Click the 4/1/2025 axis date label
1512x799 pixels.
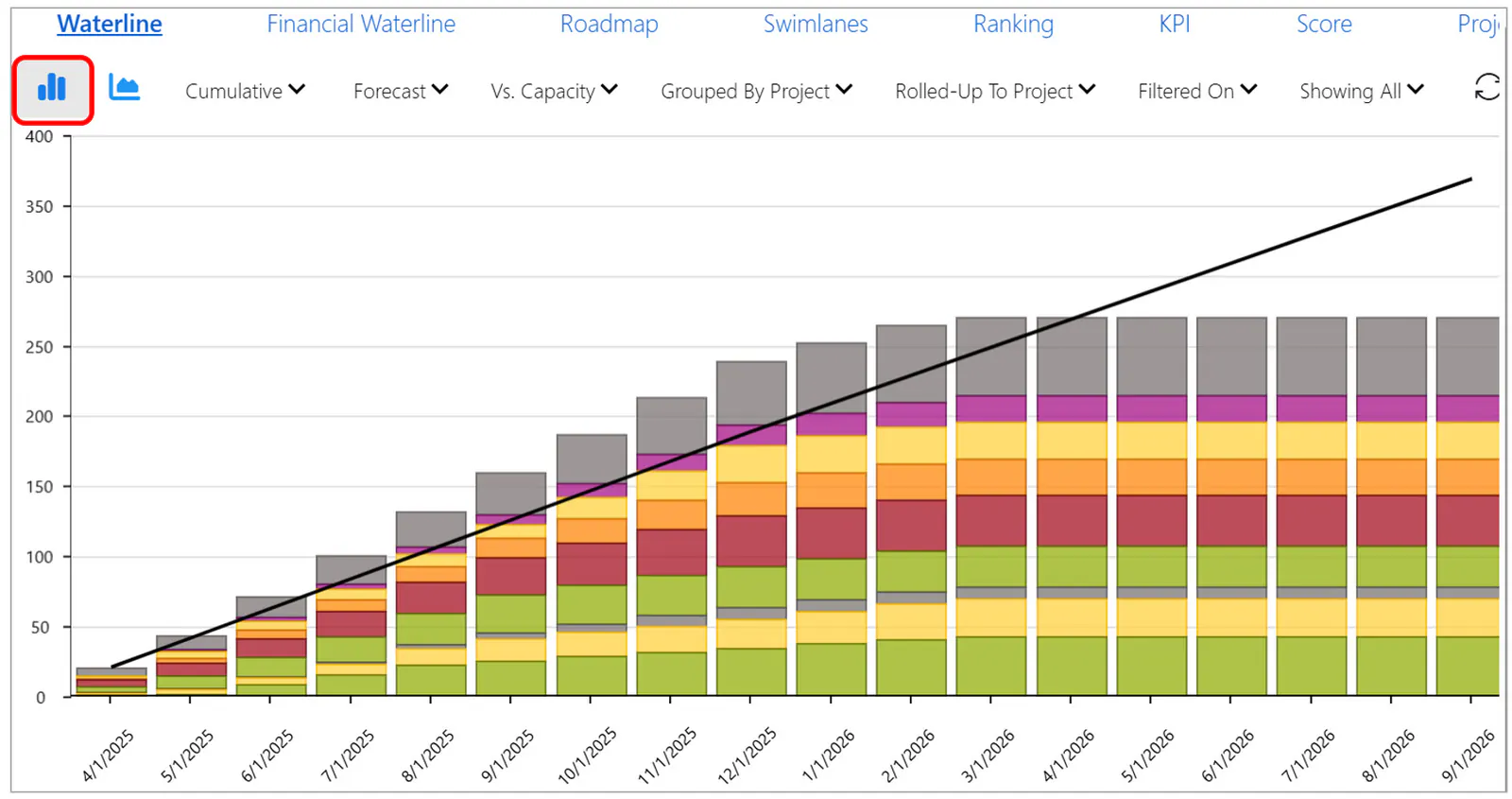[109, 755]
